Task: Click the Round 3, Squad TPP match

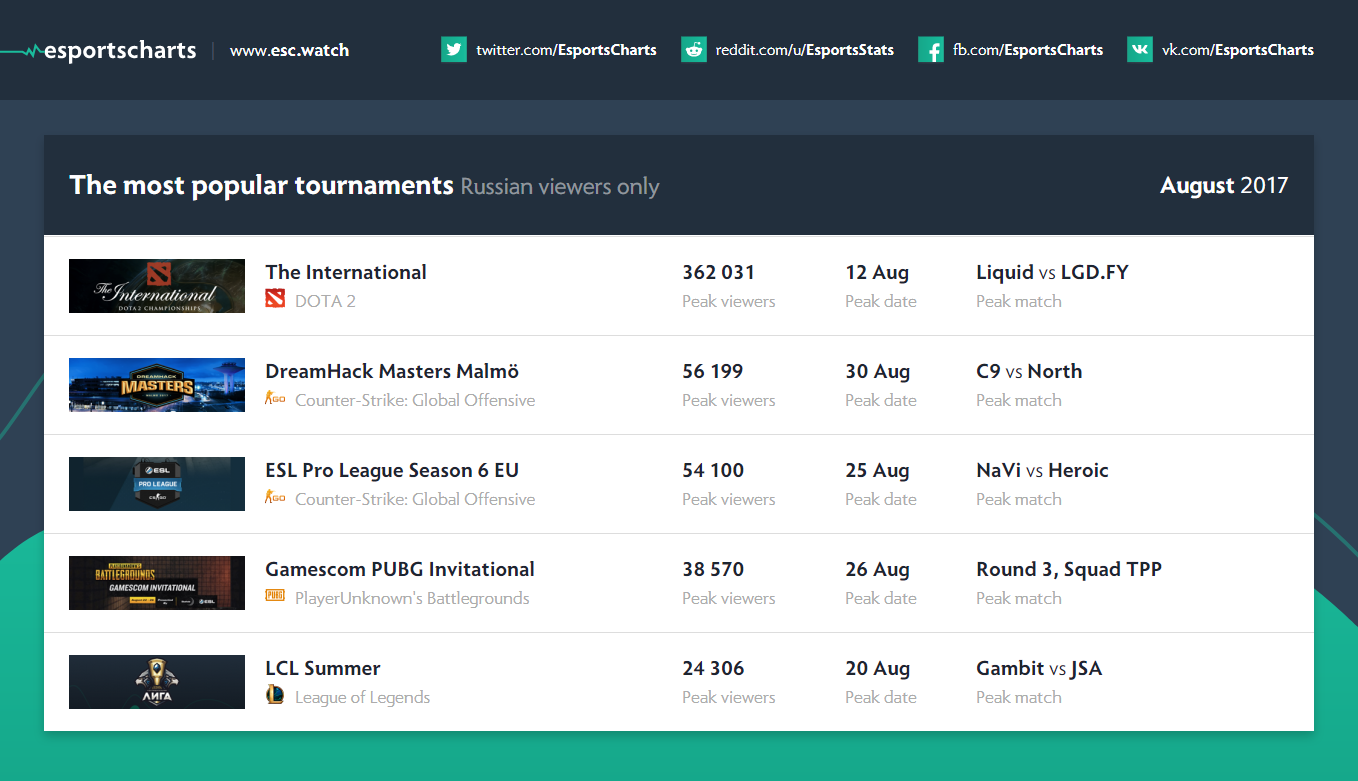Action: [1069, 570]
